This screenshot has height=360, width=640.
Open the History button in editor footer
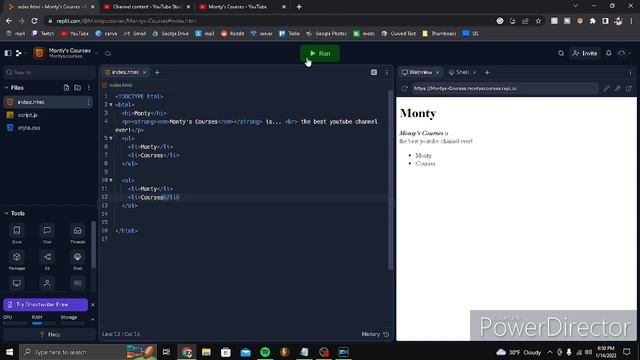coord(375,334)
